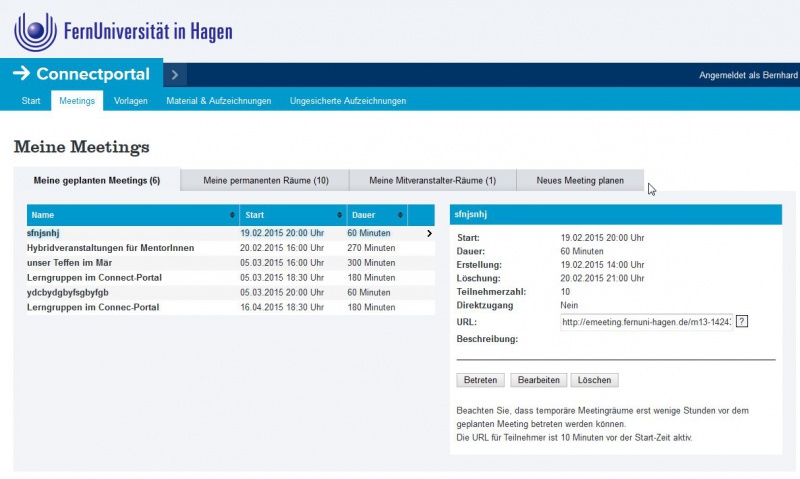Select Lerngruppen im Connec-Portal meeting
This screenshot has width=800, height=479.
pyautogui.click(x=231, y=307)
